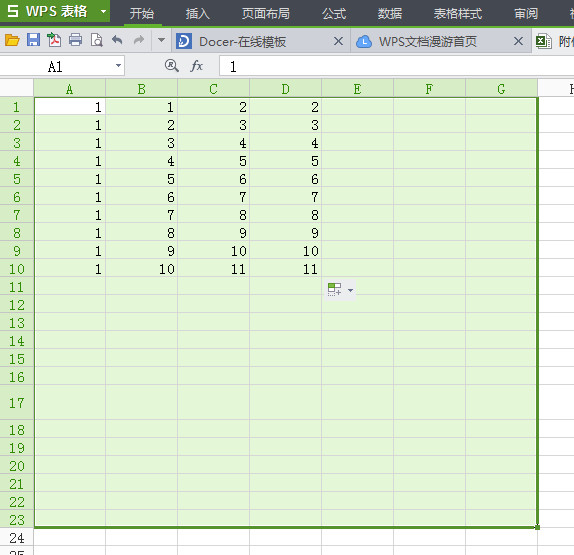The width and height of the screenshot is (574, 555).
Task: Undo the last action
Action: click(117, 40)
